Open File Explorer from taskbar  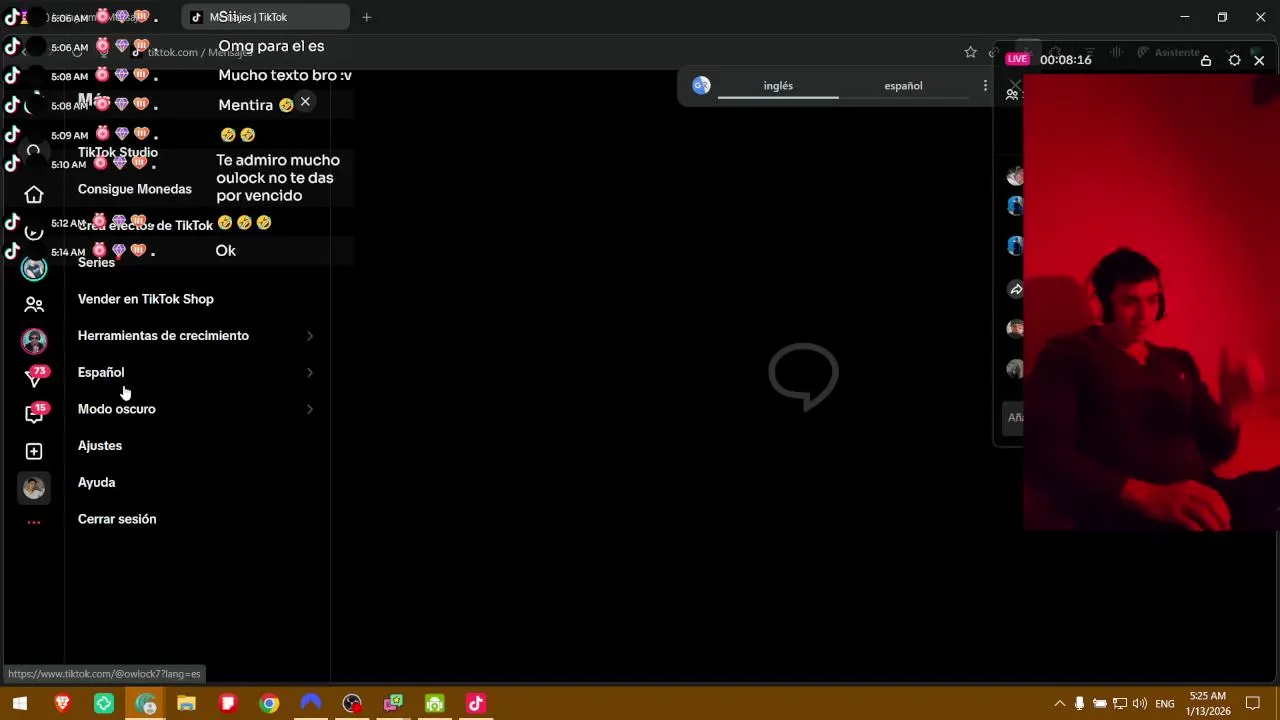tap(186, 704)
